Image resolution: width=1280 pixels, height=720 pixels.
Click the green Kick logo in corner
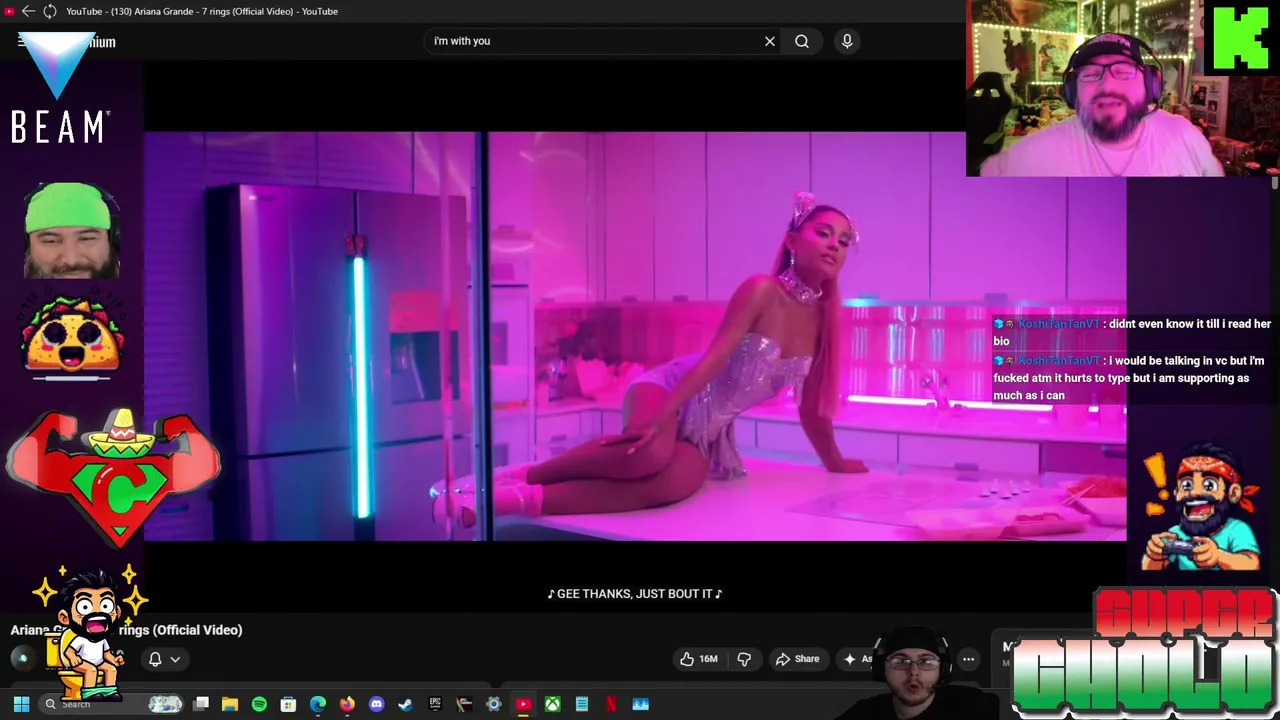point(1241,39)
